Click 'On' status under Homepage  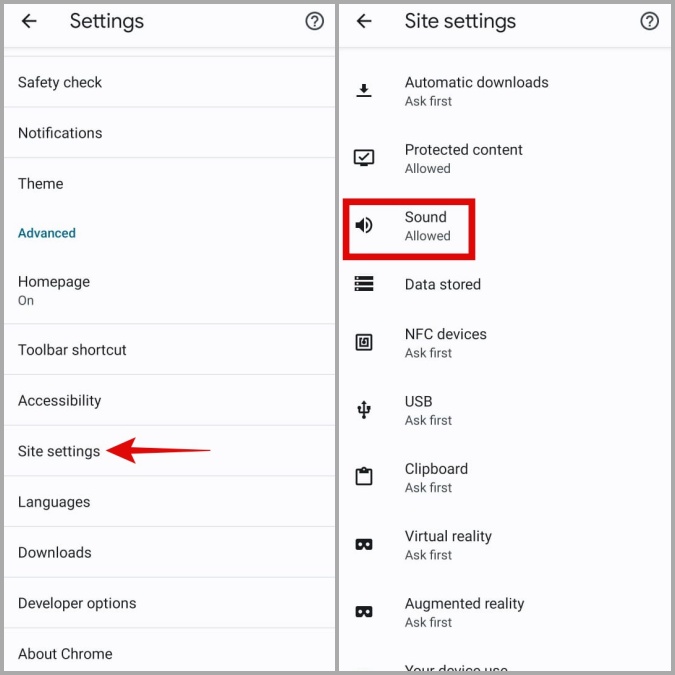(26, 300)
